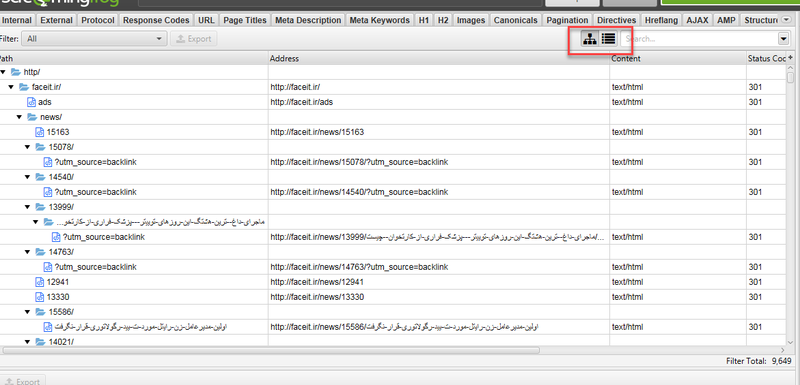
Task: Collapse the 14540/ tree node
Action: point(28,177)
